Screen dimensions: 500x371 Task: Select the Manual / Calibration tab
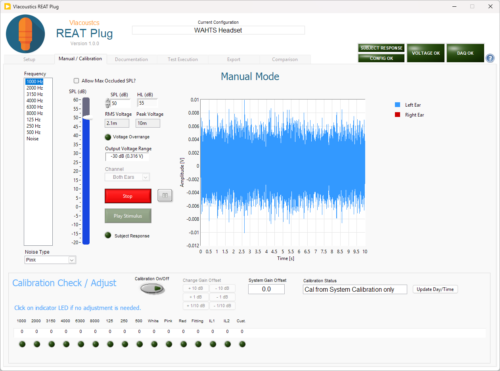click(x=80, y=59)
